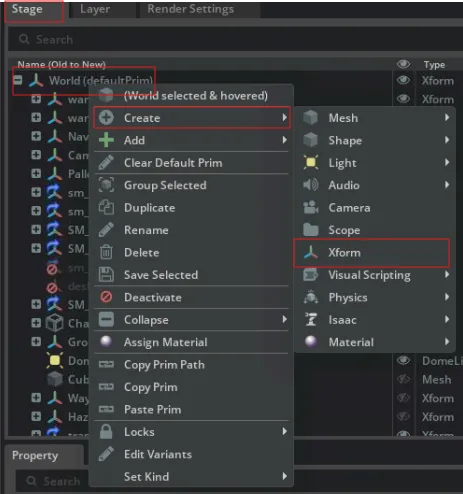
Task: Expand the Physics submenu arrow
Action: [447, 297]
